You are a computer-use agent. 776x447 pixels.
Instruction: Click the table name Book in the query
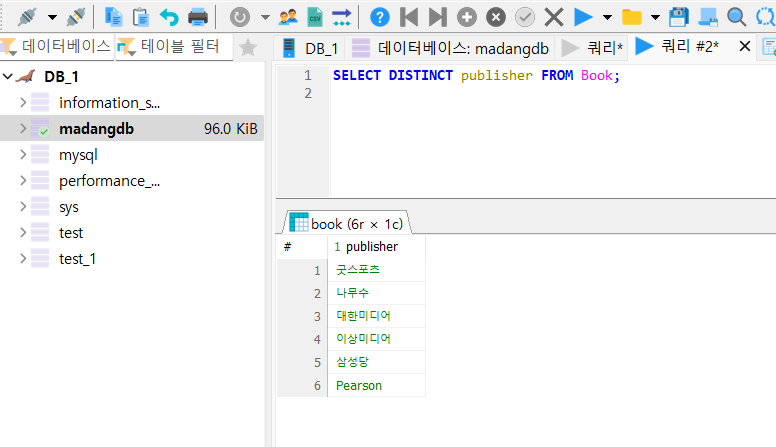597,75
